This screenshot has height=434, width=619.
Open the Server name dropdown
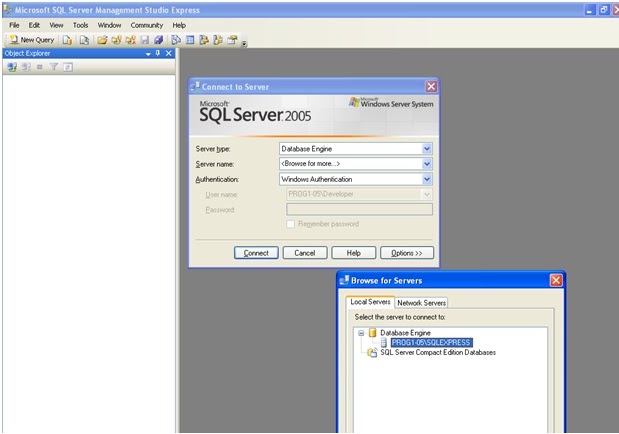tap(427, 164)
